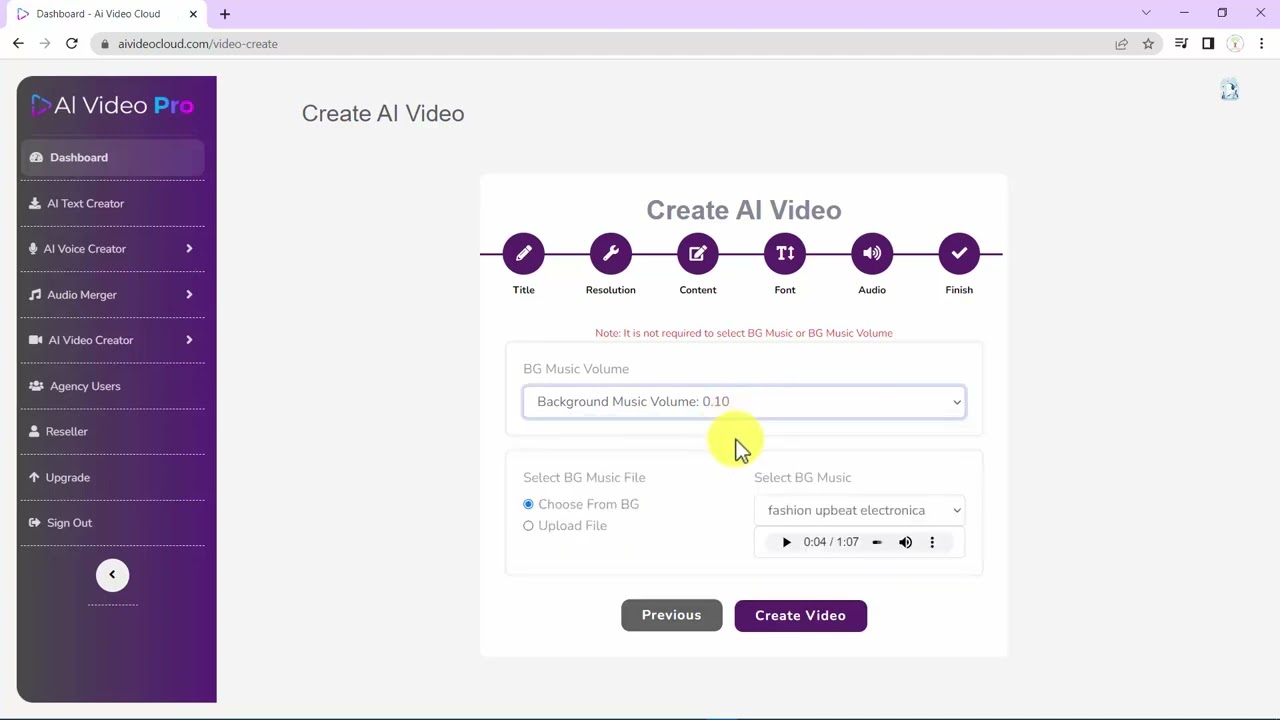Image resolution: width=1280 pixels, height=720 pixels.
Task: Open audio player more options menu
Action: click(x=932, y=542)
